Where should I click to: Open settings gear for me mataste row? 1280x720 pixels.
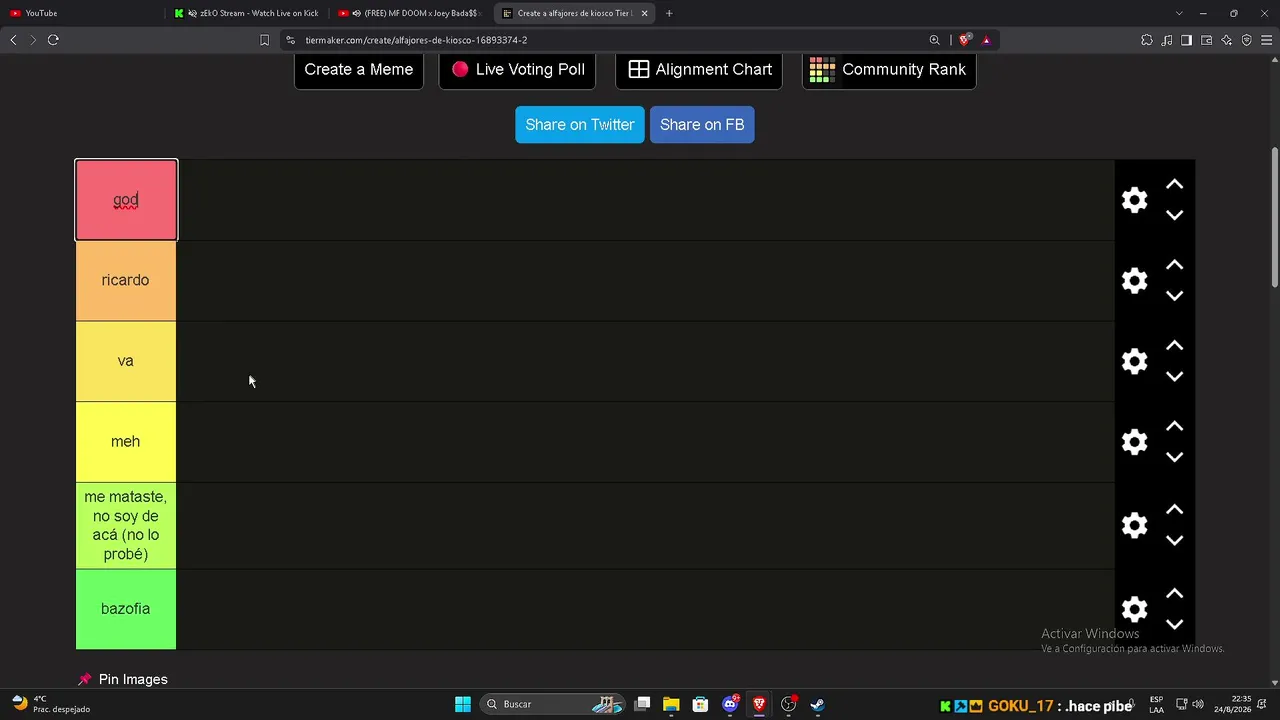pos(1134,525)
